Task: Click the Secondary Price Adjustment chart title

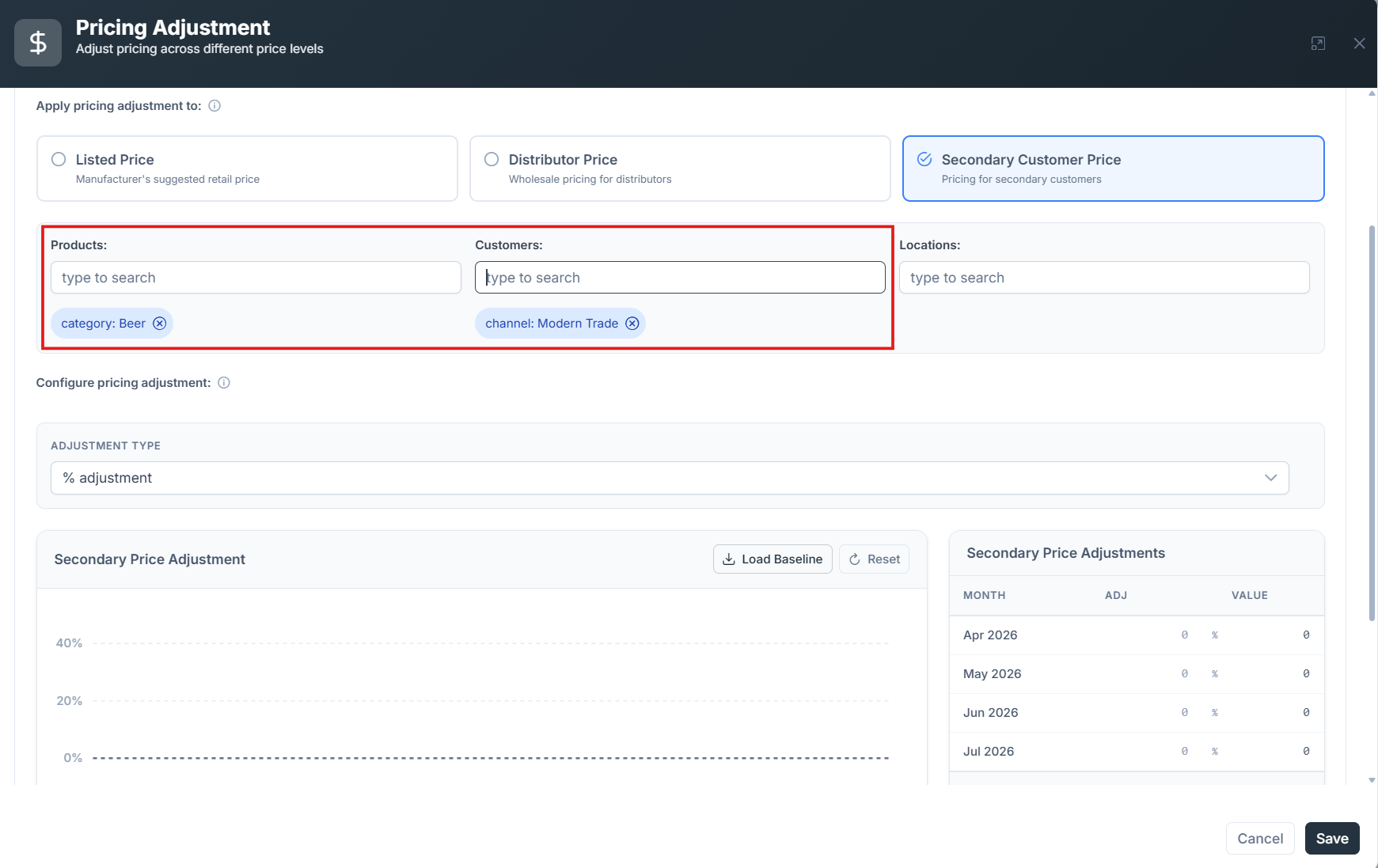Action: tap(150, 559)
